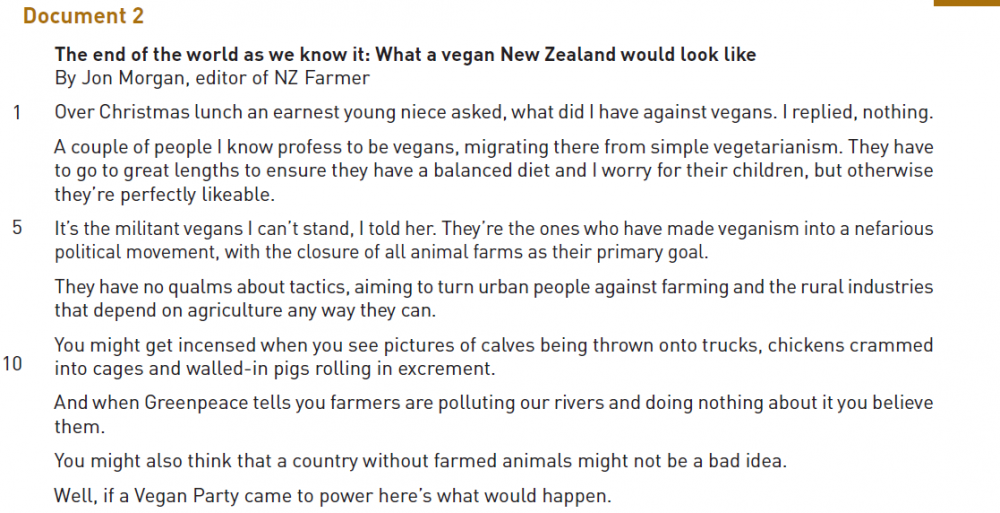
Task: Click the line starting "It's the militant vegans"
Action: (494, 228)
